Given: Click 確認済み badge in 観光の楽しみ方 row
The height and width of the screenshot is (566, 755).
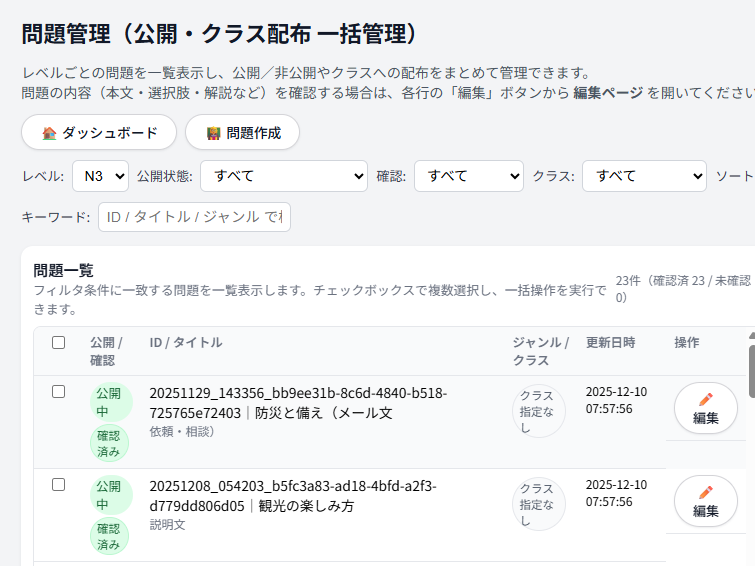Looking at the screenshot, I should pyautogui.click(x=109, y=537).
